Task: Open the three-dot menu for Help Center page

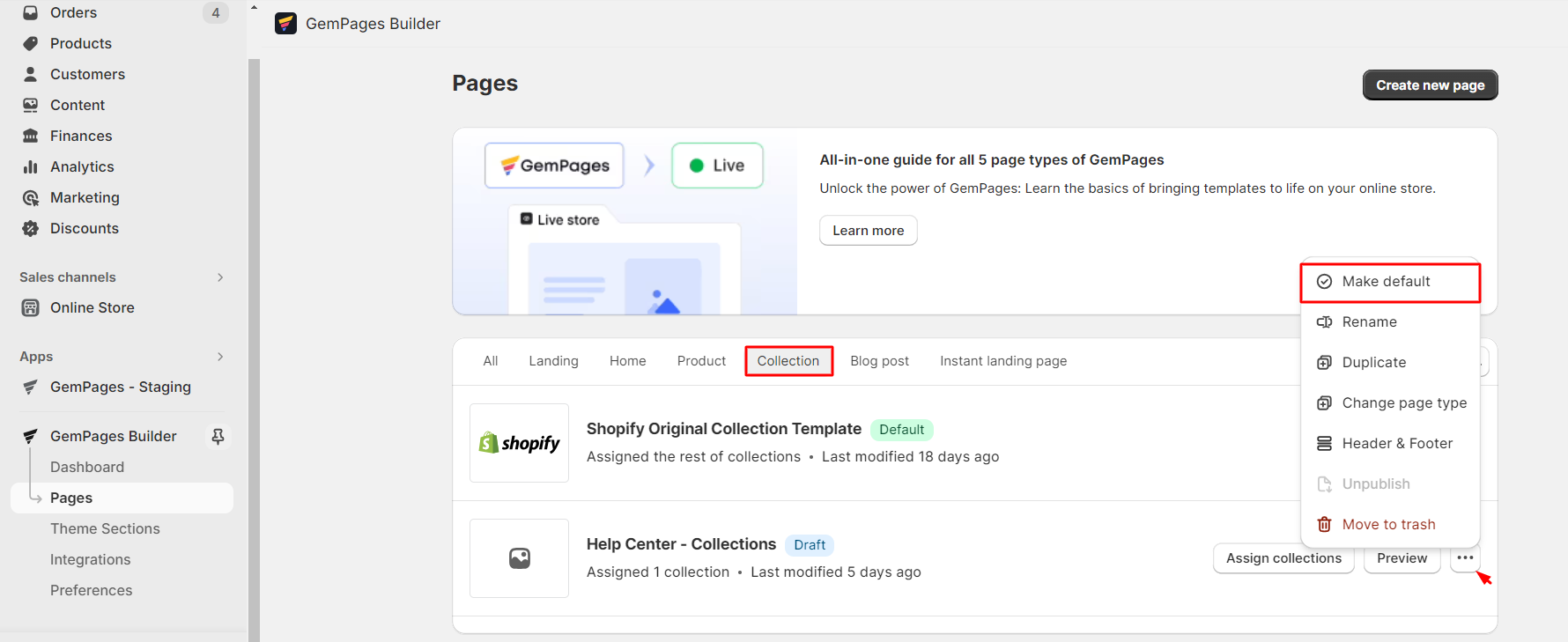Action: pos(1465,558)
